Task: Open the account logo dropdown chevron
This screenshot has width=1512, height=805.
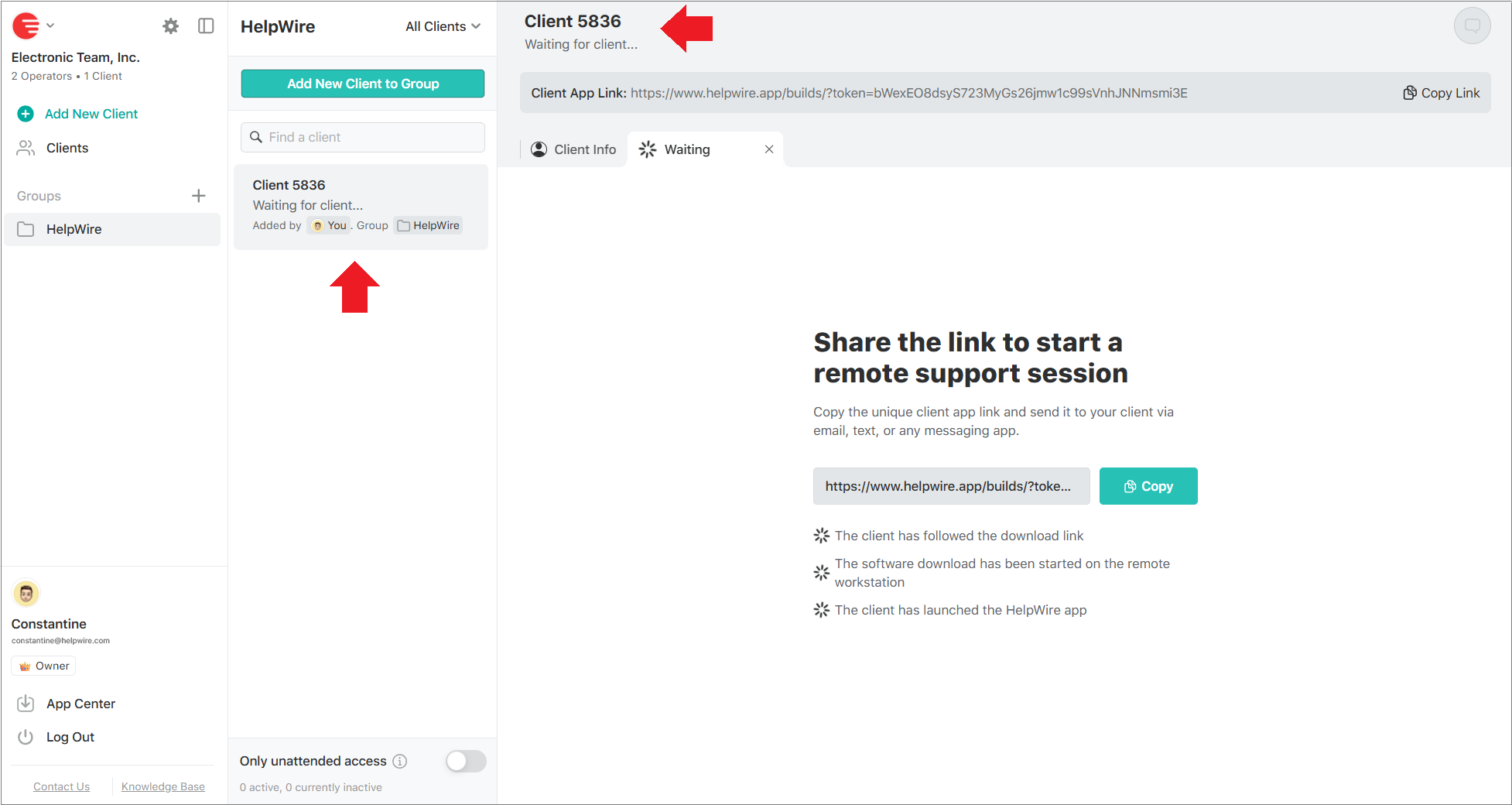Action: pyautogui.click(x=50, y=26)
